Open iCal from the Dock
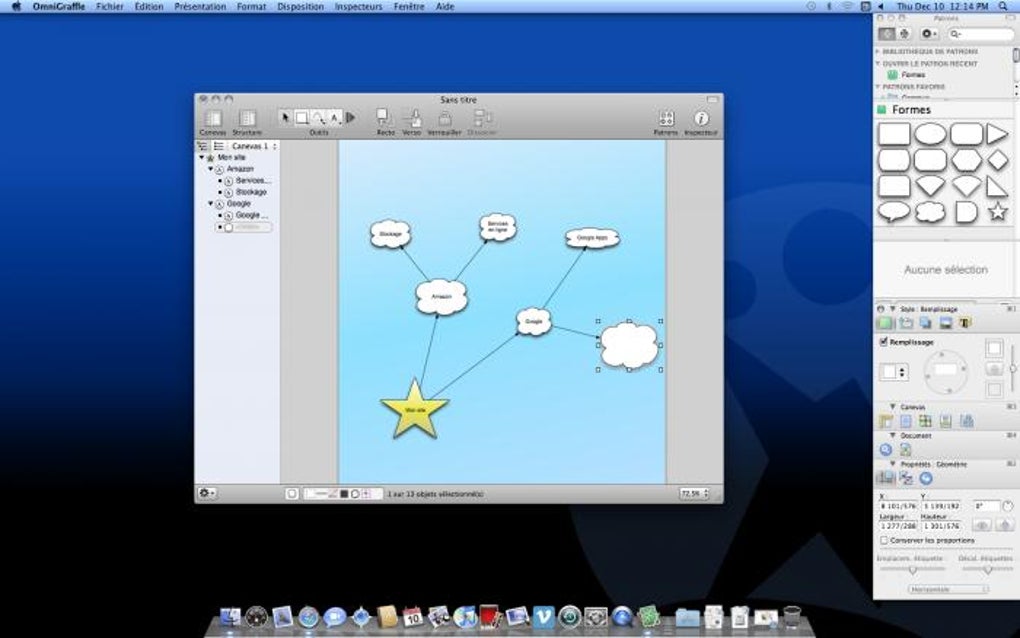The width and height of the screenshot is (1020, 638). click(412, 616)
